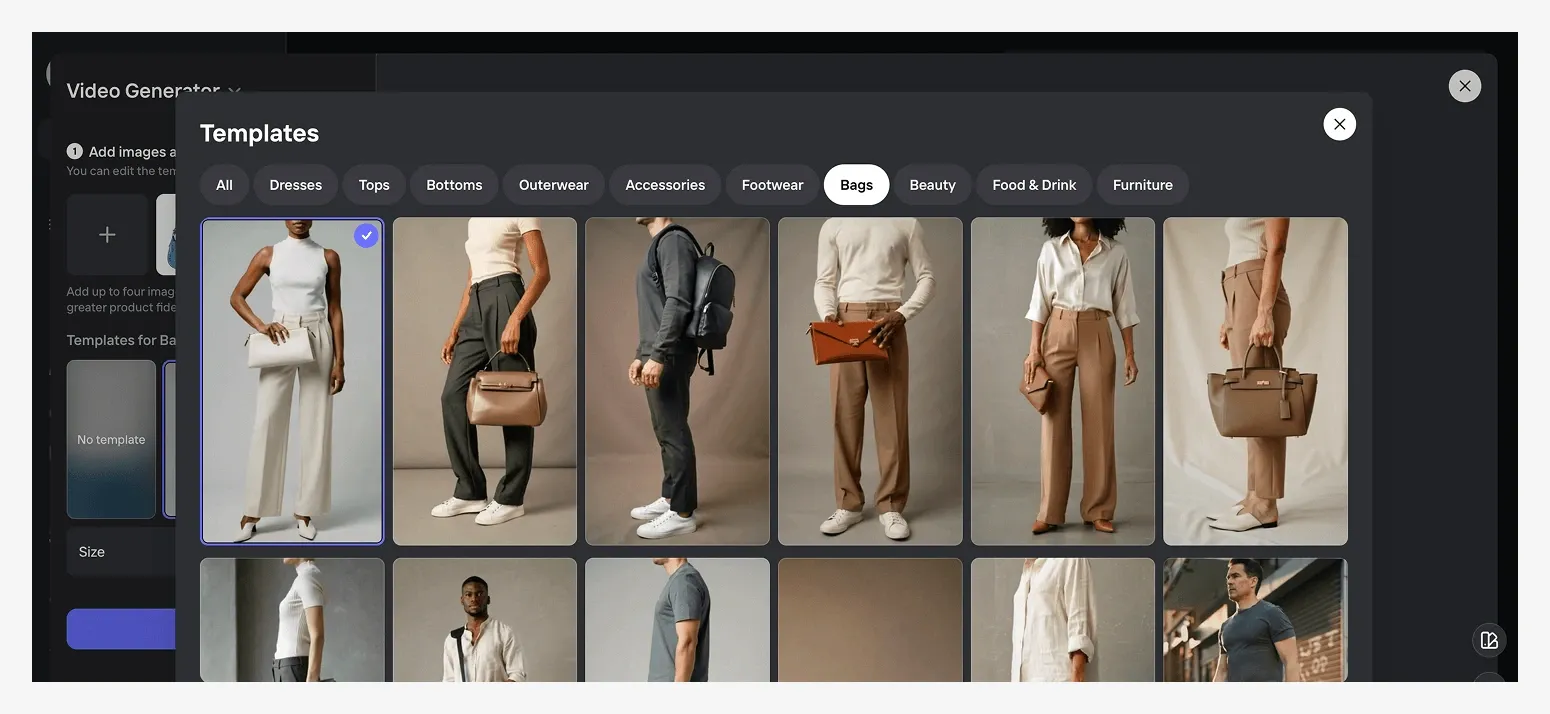Choose the plain brown backdrop template
The image size is (1550, 714).
[x=870, y=620]
